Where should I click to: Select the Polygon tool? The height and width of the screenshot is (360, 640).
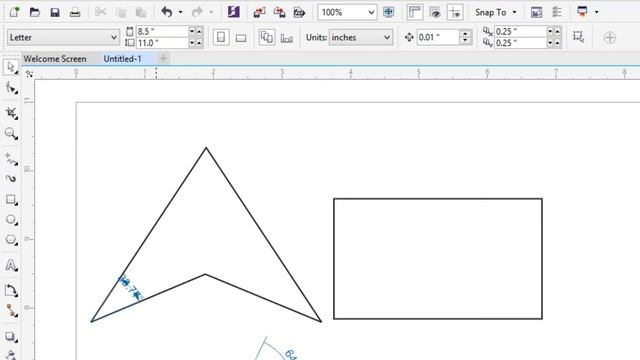[x=11, y=240]
